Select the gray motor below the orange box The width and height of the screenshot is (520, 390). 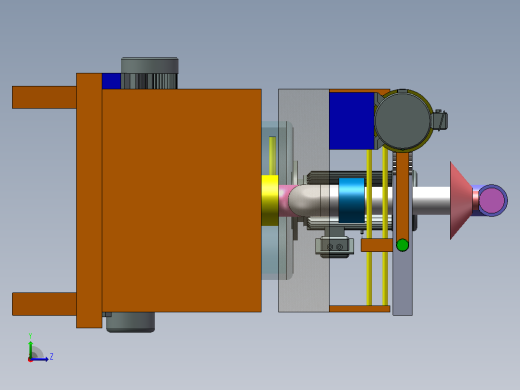[130, 322]
